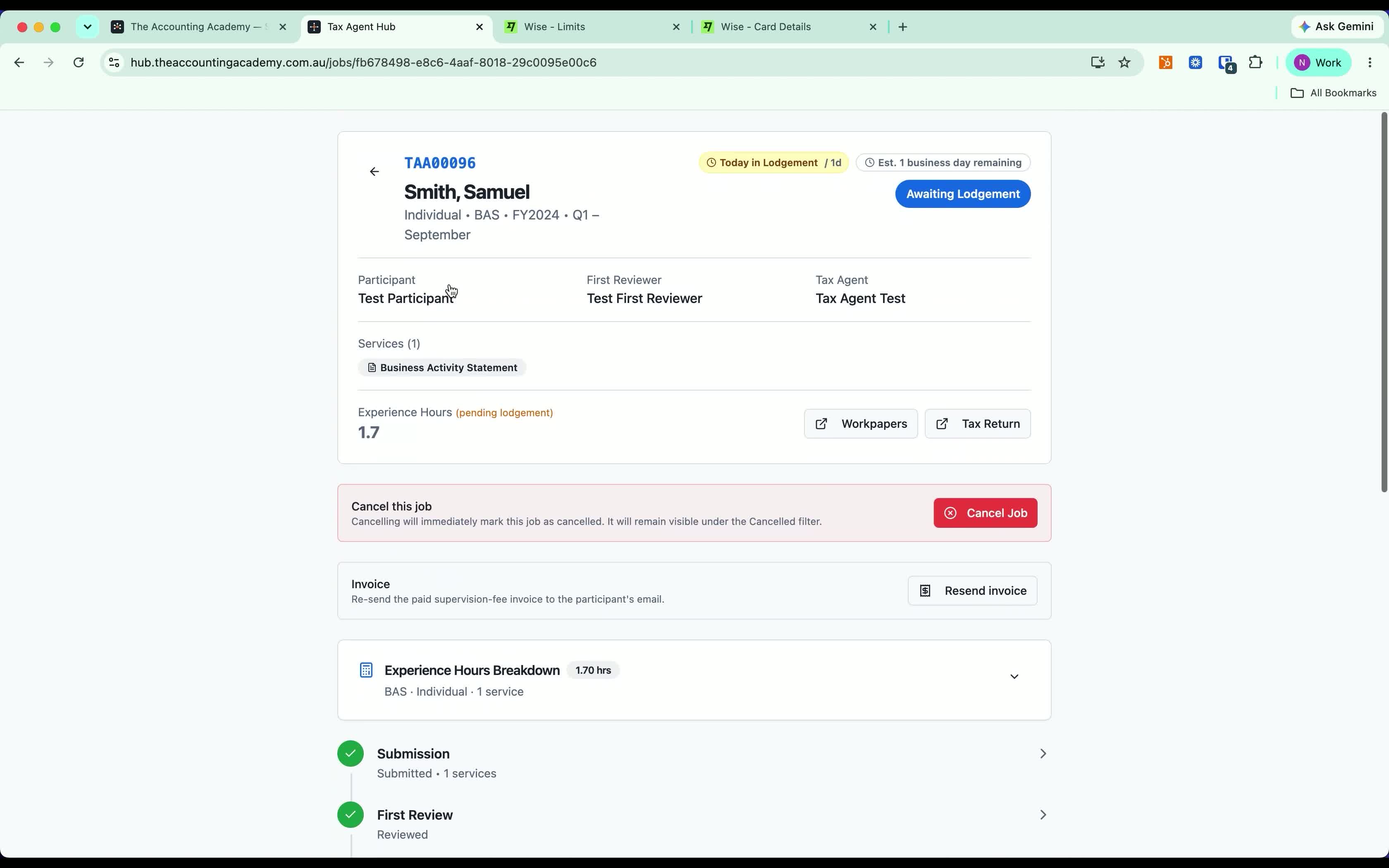Image resolution: width=1389 pixels, height=868 pixels.
Task: Click the Awaiting Lodgement status button
Action: pyautogui.click(x=962, y=194)
